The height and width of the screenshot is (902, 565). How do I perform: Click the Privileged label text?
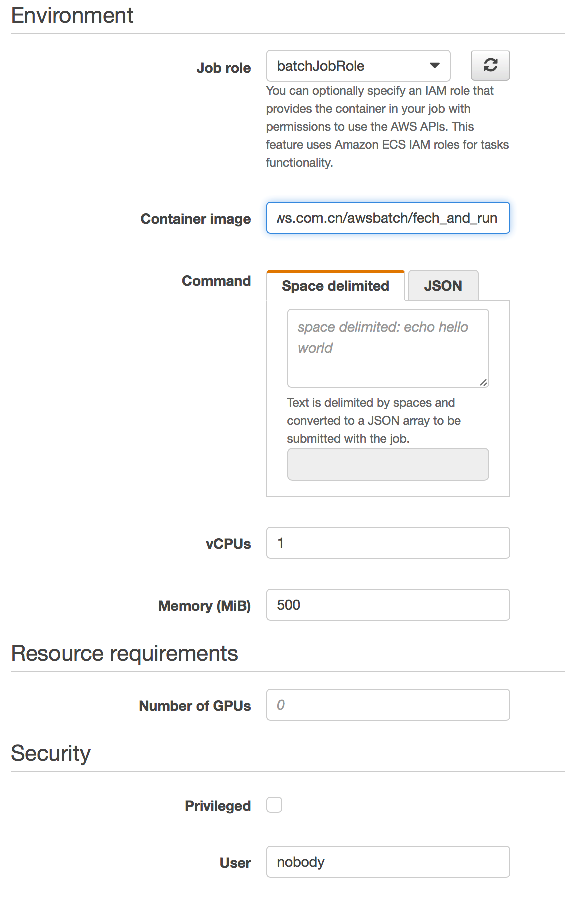217,806
